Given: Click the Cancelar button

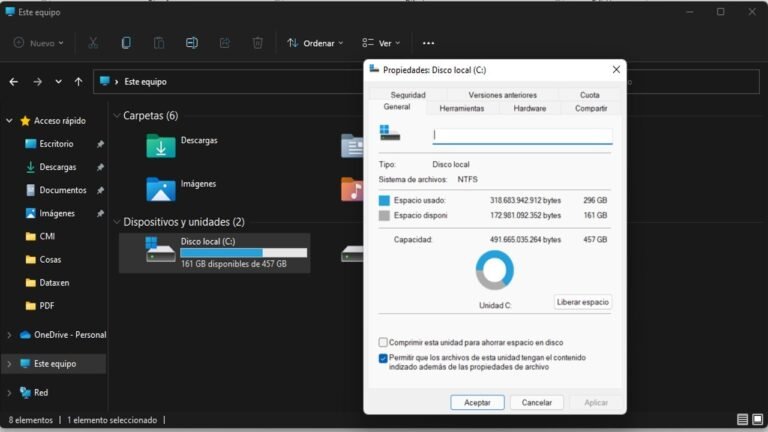Looking at the screenshot, I should pyautogui.click(x=537, y=403).
